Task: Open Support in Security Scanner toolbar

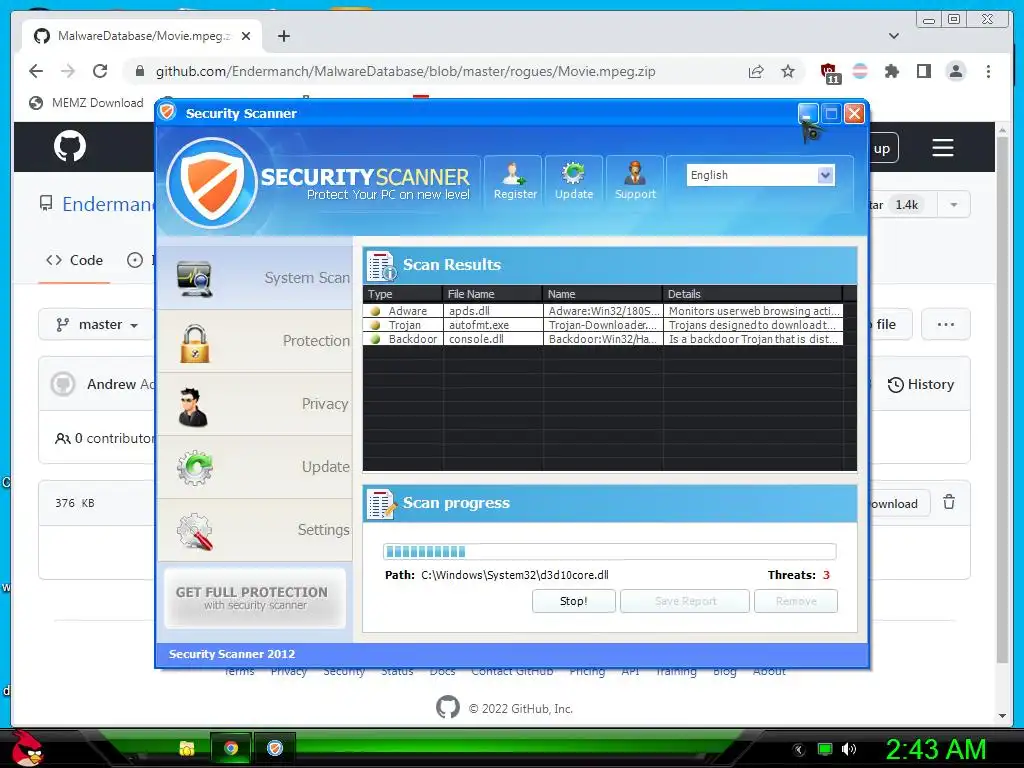Action: [635, 181]
